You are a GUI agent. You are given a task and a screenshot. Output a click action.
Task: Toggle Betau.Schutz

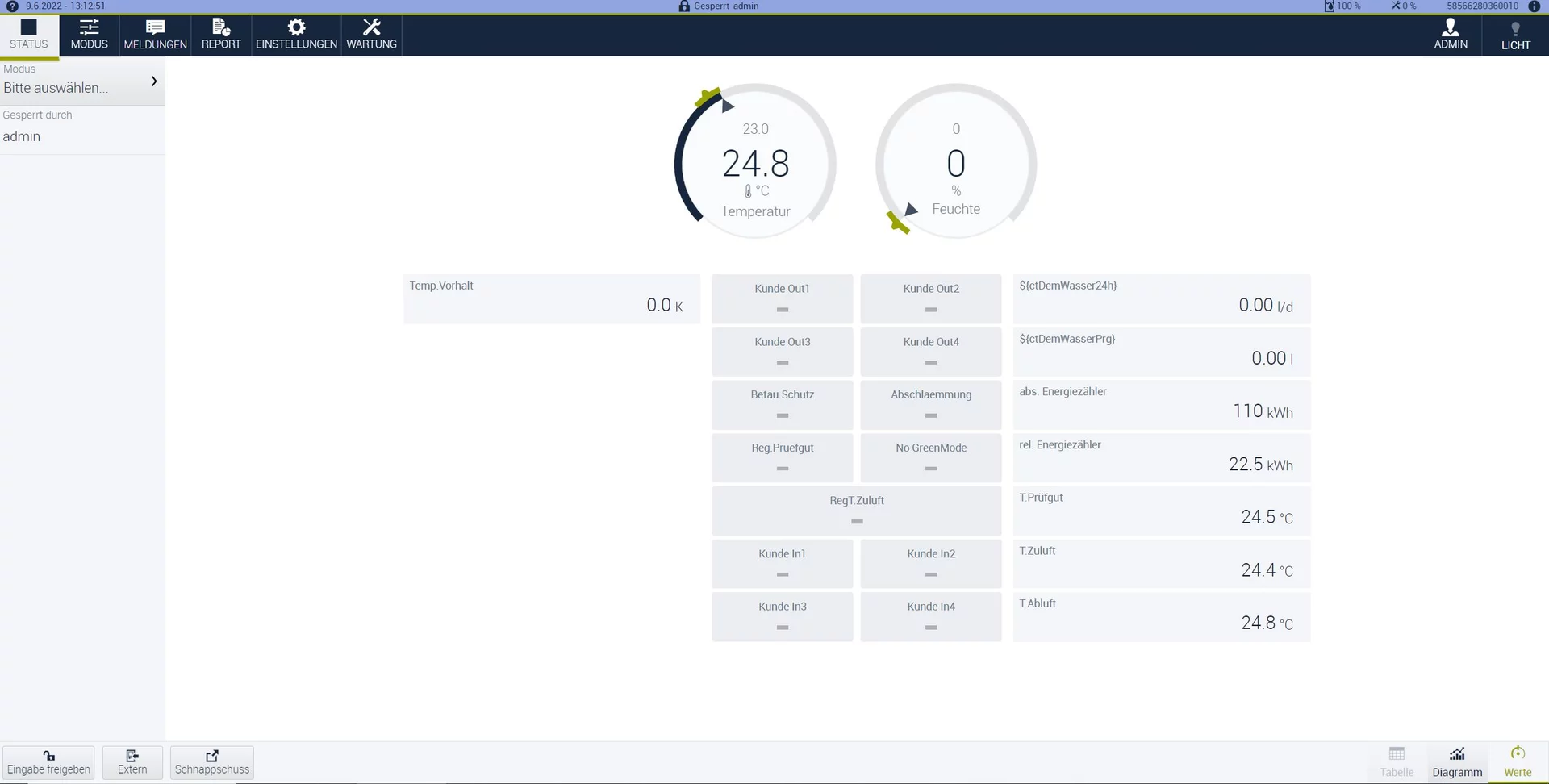(x=782, y=405)
